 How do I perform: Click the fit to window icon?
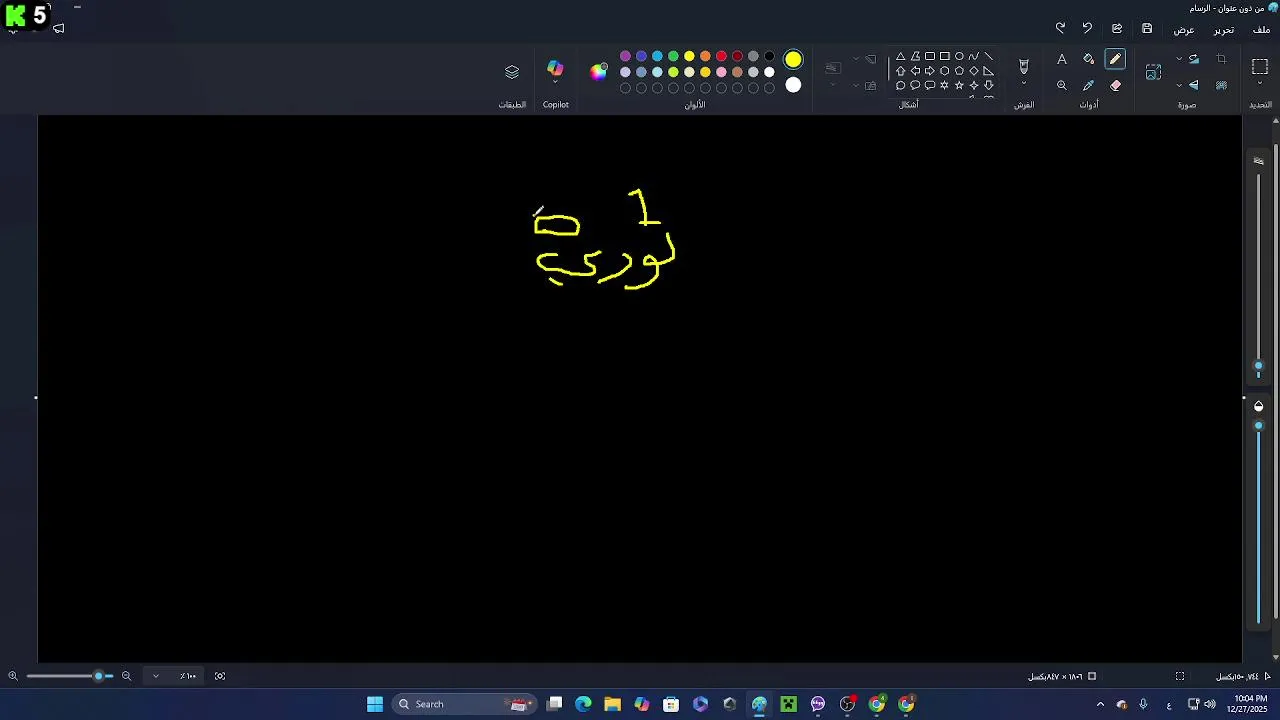click(x=220, y=676)
